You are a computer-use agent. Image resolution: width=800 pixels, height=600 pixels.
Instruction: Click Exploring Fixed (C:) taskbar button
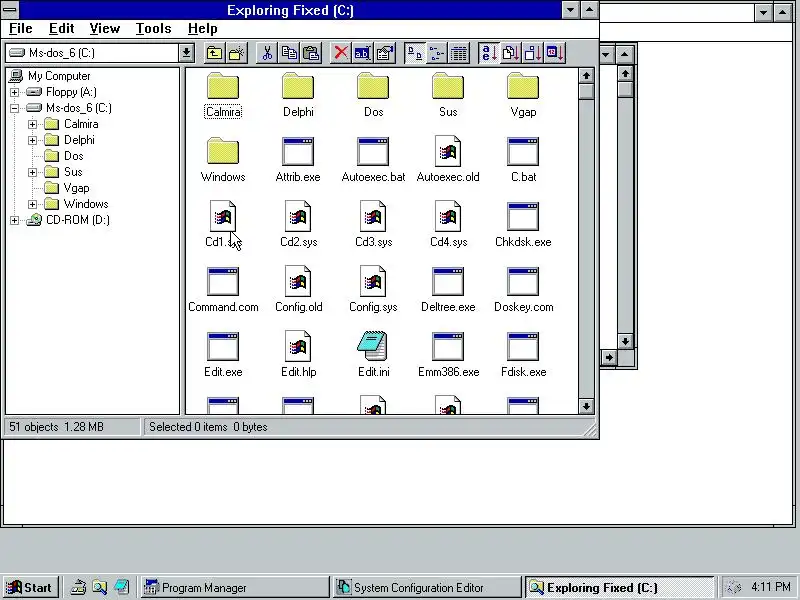click(619, 588)
